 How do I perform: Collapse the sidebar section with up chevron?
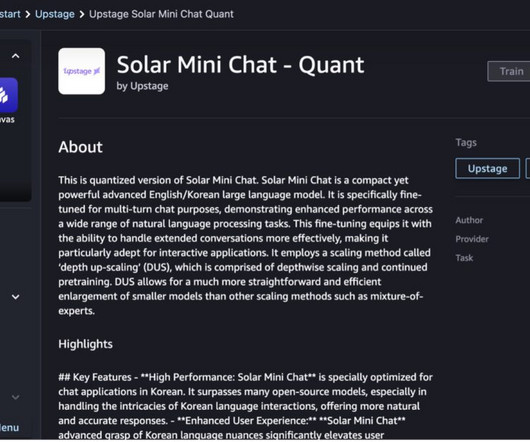click(x=16, y=56)
